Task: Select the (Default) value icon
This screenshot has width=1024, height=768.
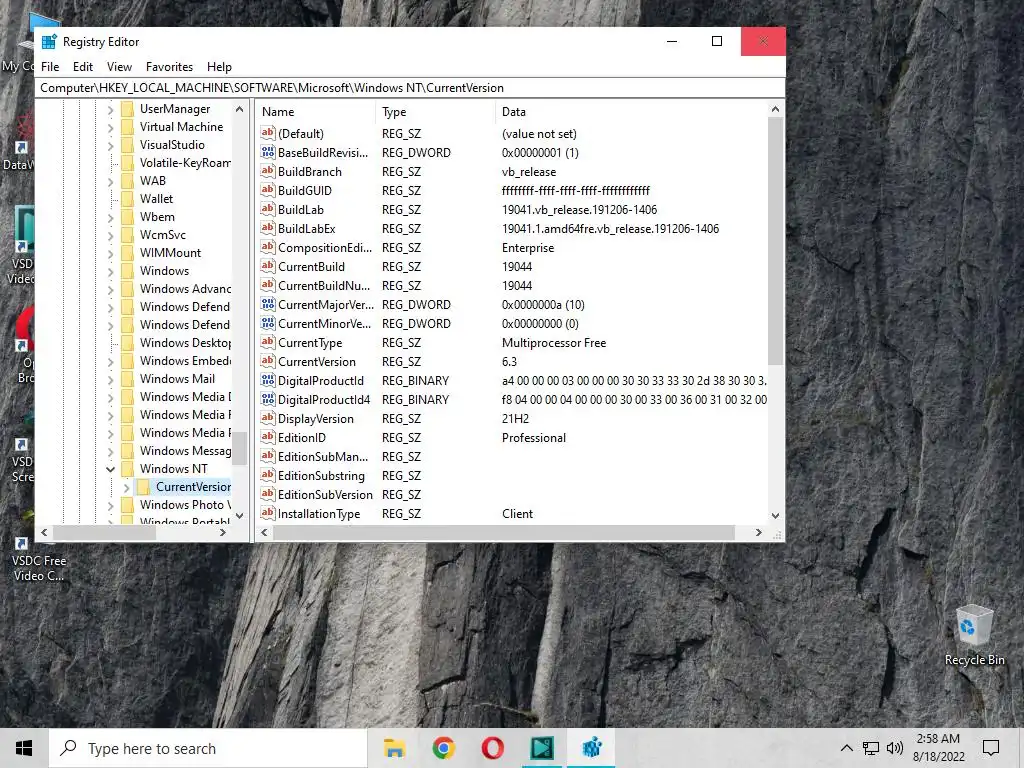Action: click(x=268, y=133)
